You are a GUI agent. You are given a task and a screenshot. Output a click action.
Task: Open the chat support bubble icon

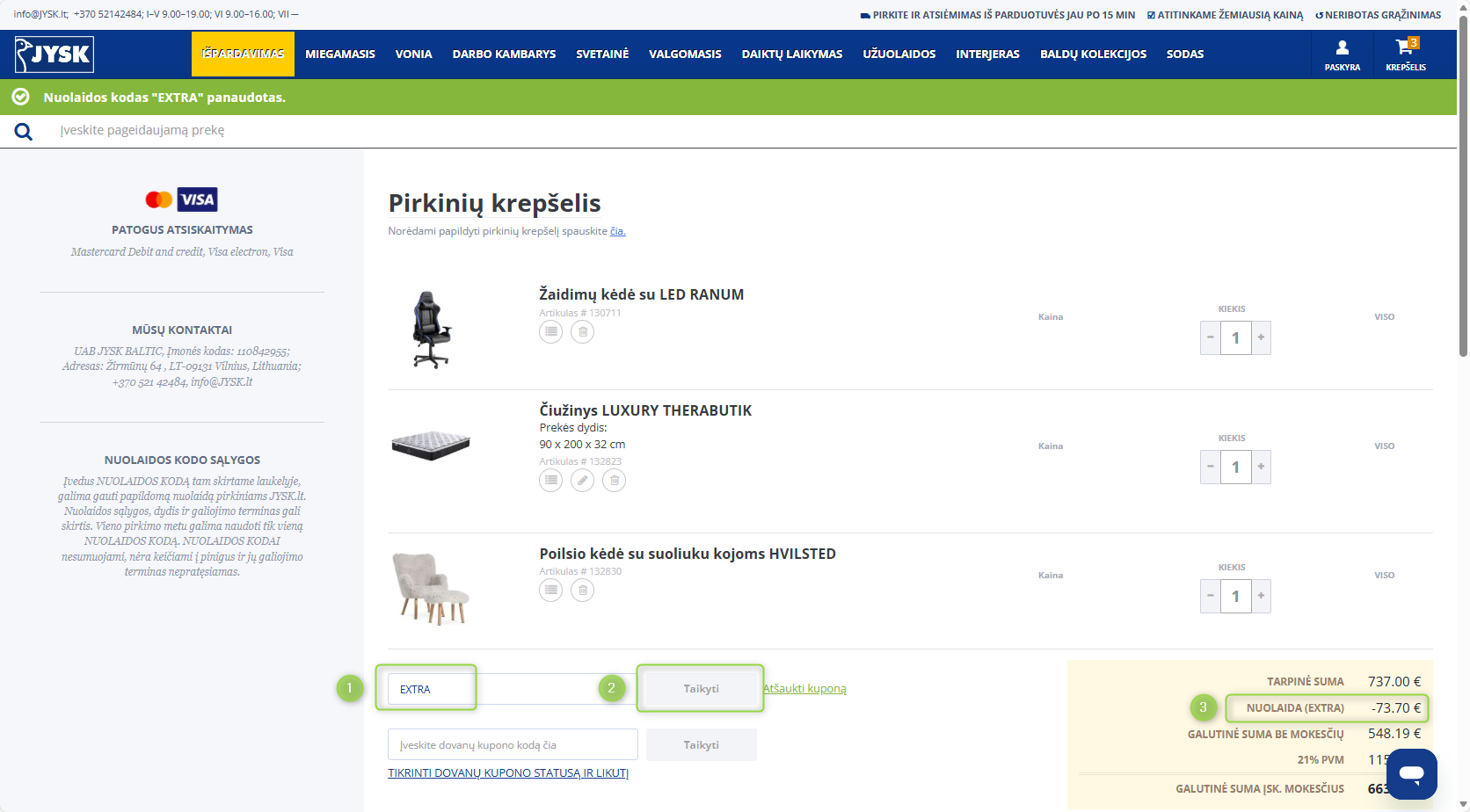pos(1412,773)
